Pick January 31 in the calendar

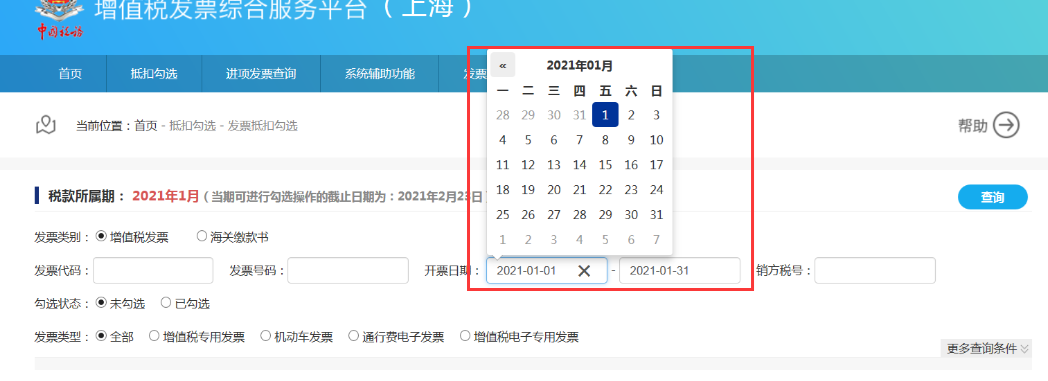coord(656,215)
